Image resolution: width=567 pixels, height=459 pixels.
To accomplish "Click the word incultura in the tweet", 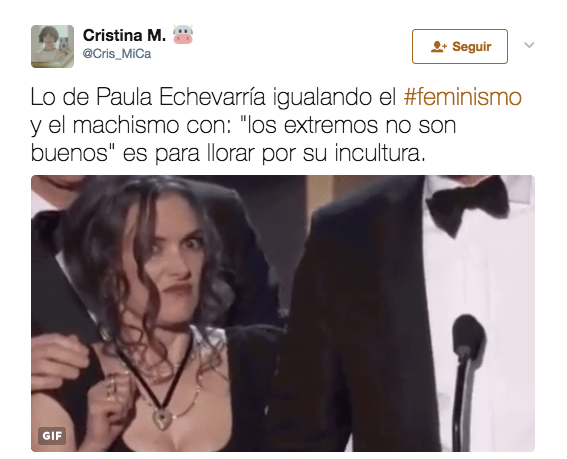I will pos(380,153).
